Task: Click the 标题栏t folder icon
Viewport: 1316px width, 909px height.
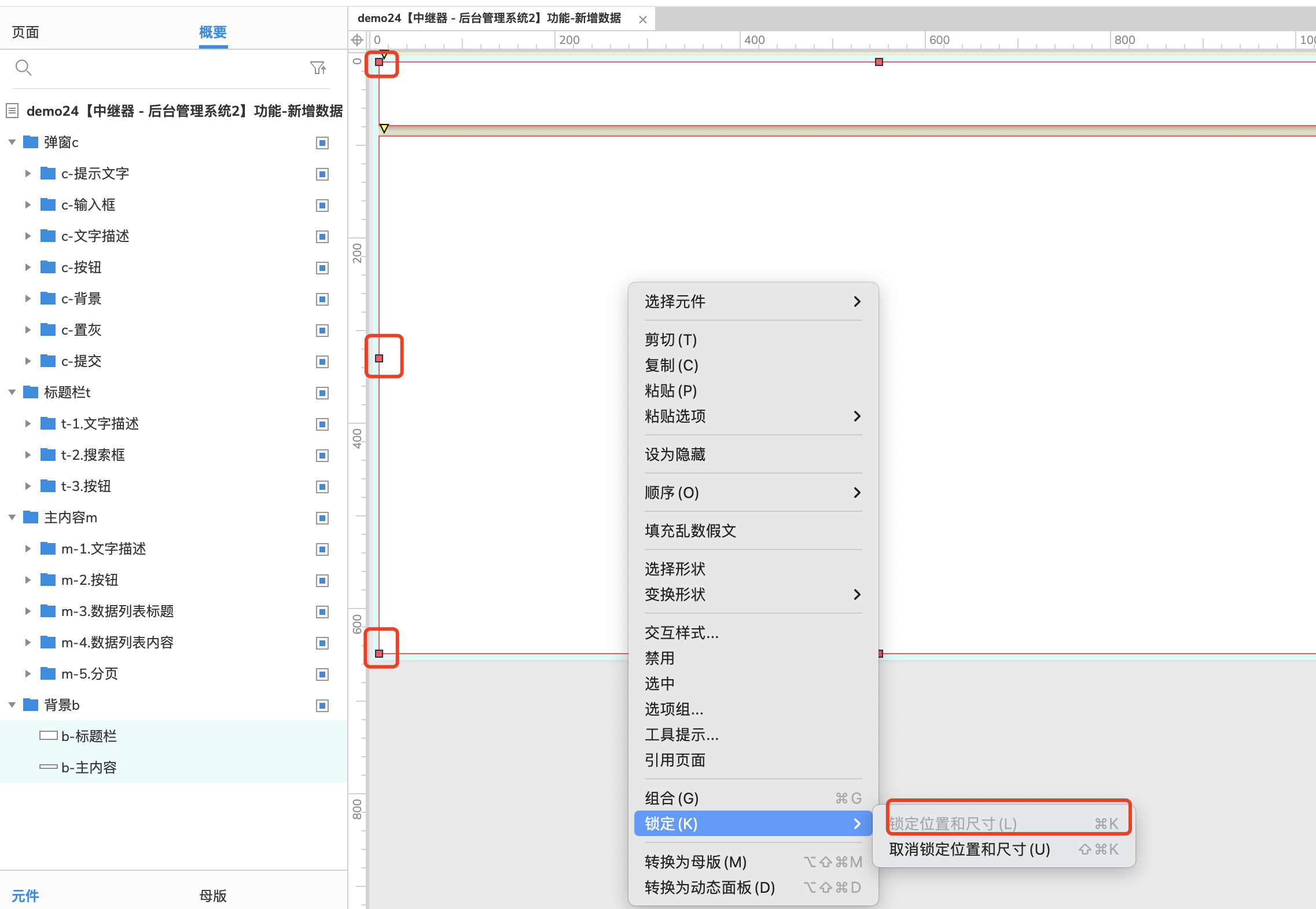Action: (x=30, y=392)
